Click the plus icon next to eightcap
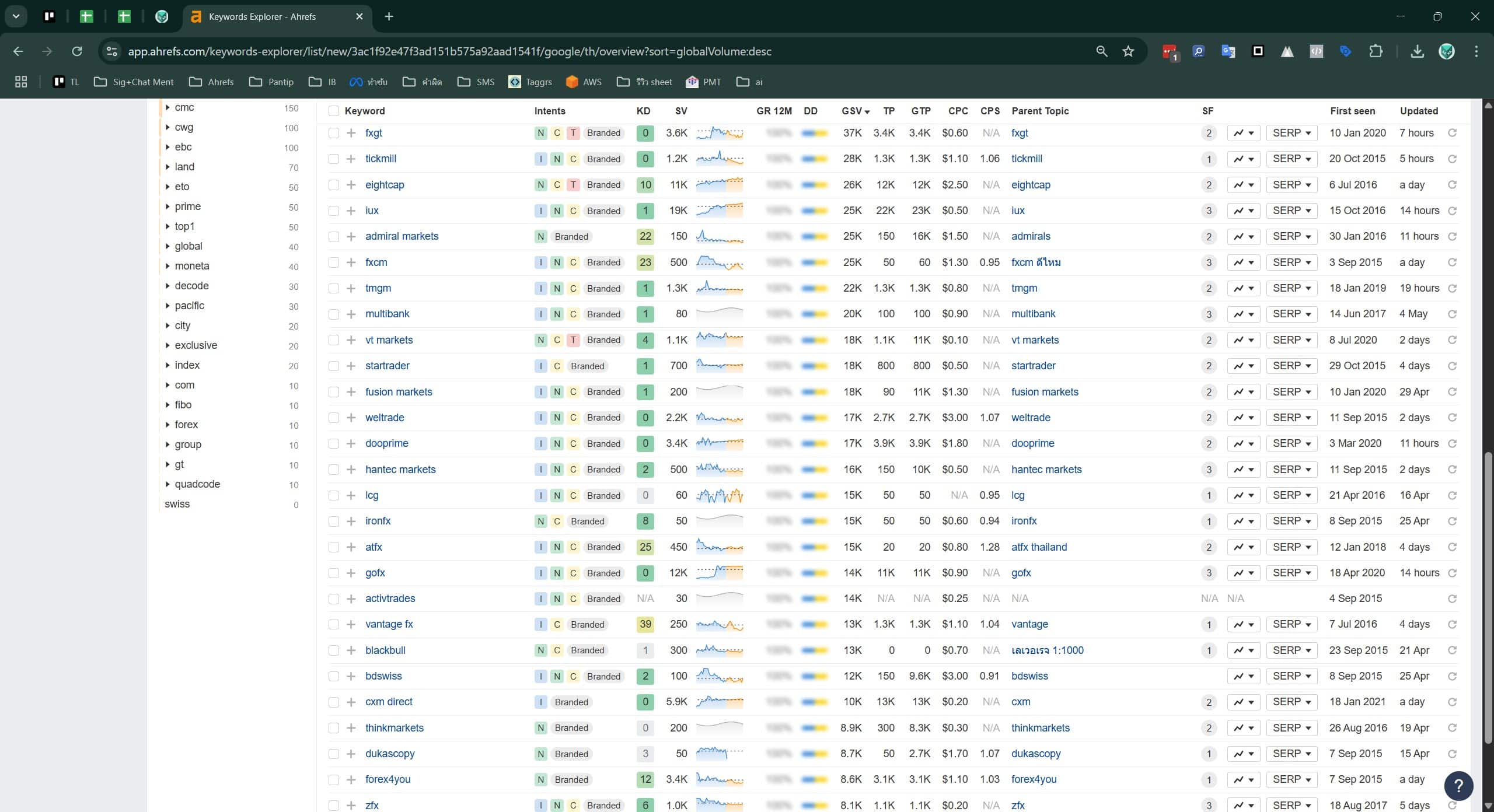This screenshot has height=812, width=1494. [351, 185]
